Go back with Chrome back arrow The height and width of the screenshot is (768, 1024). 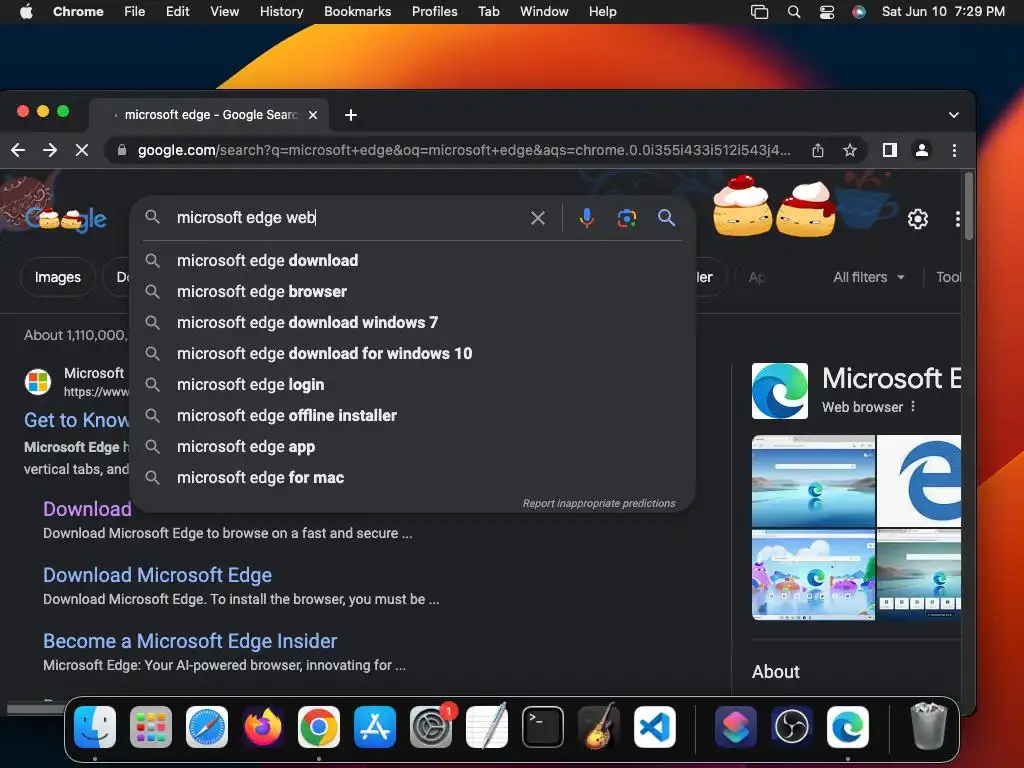point(18,150)
